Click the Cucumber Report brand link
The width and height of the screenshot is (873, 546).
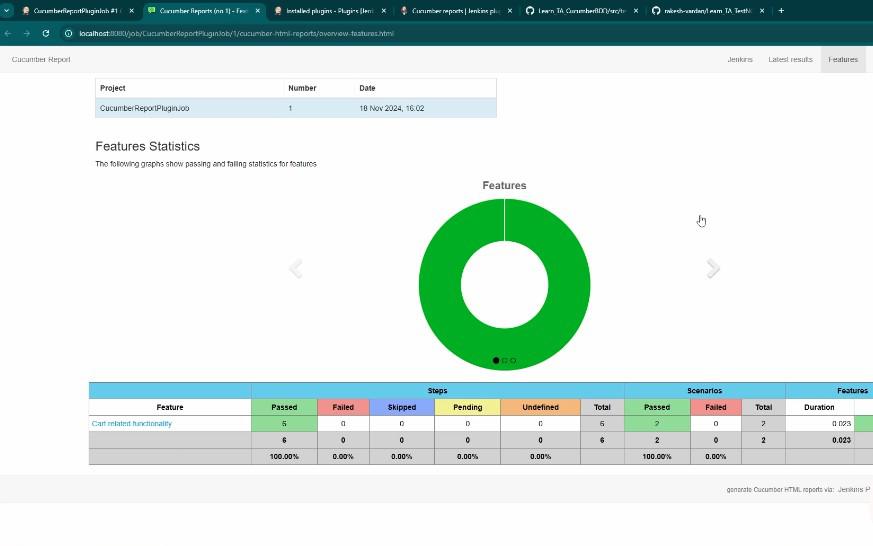[x=41, y=60]
